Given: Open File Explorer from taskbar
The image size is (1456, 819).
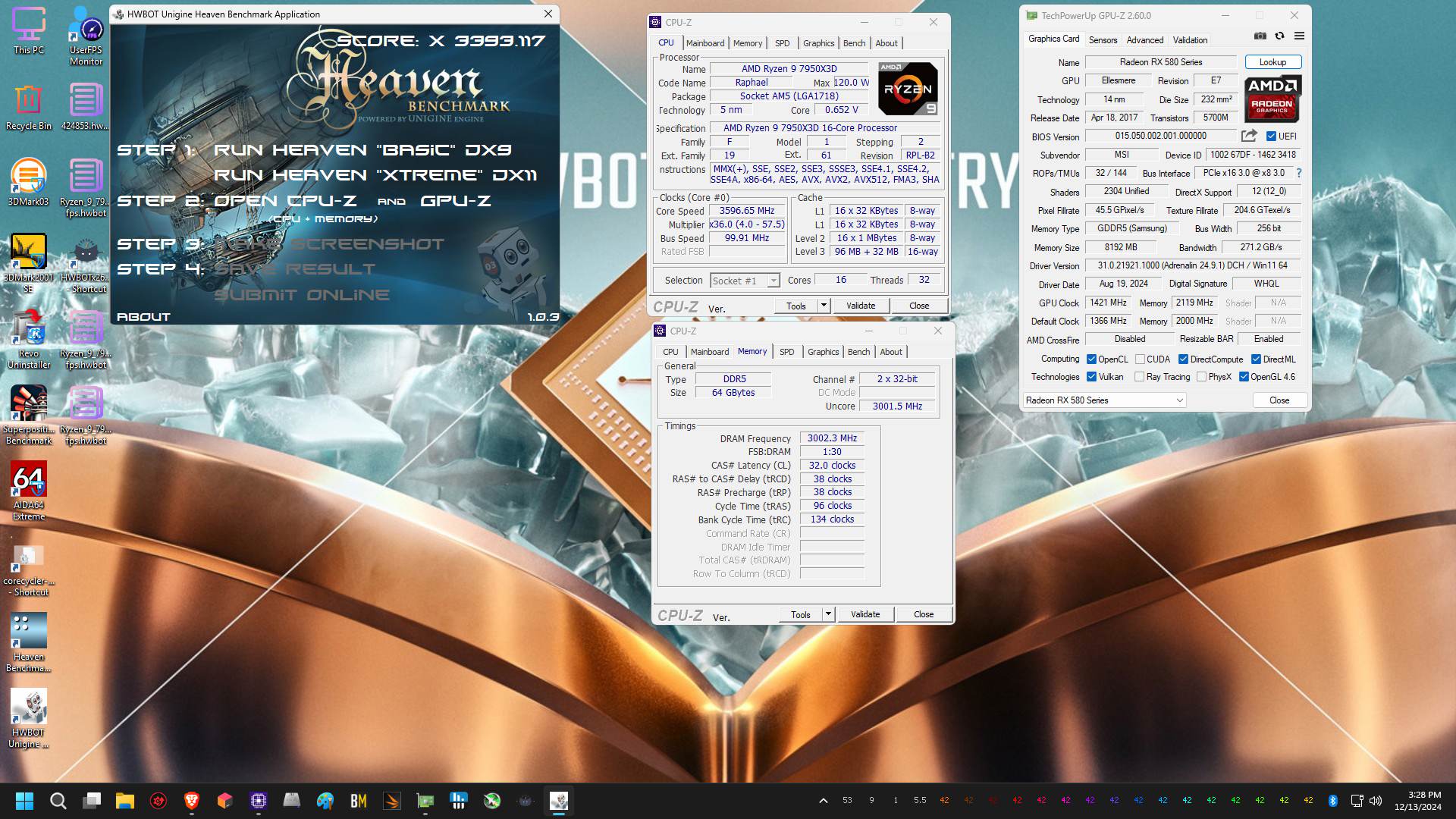Looking at the screenshot, I should tap(125, 801).
